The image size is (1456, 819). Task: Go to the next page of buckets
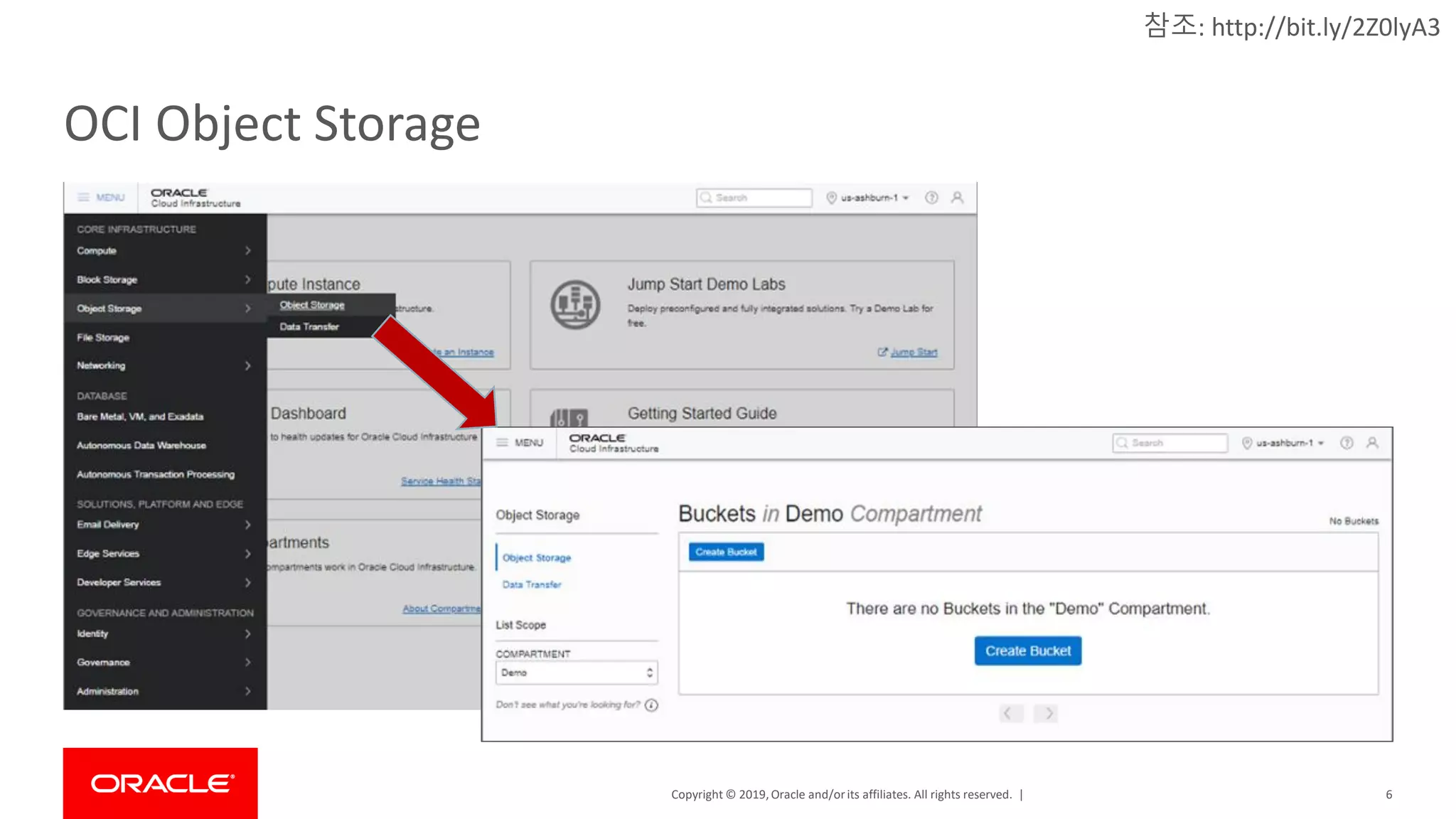1046,713
